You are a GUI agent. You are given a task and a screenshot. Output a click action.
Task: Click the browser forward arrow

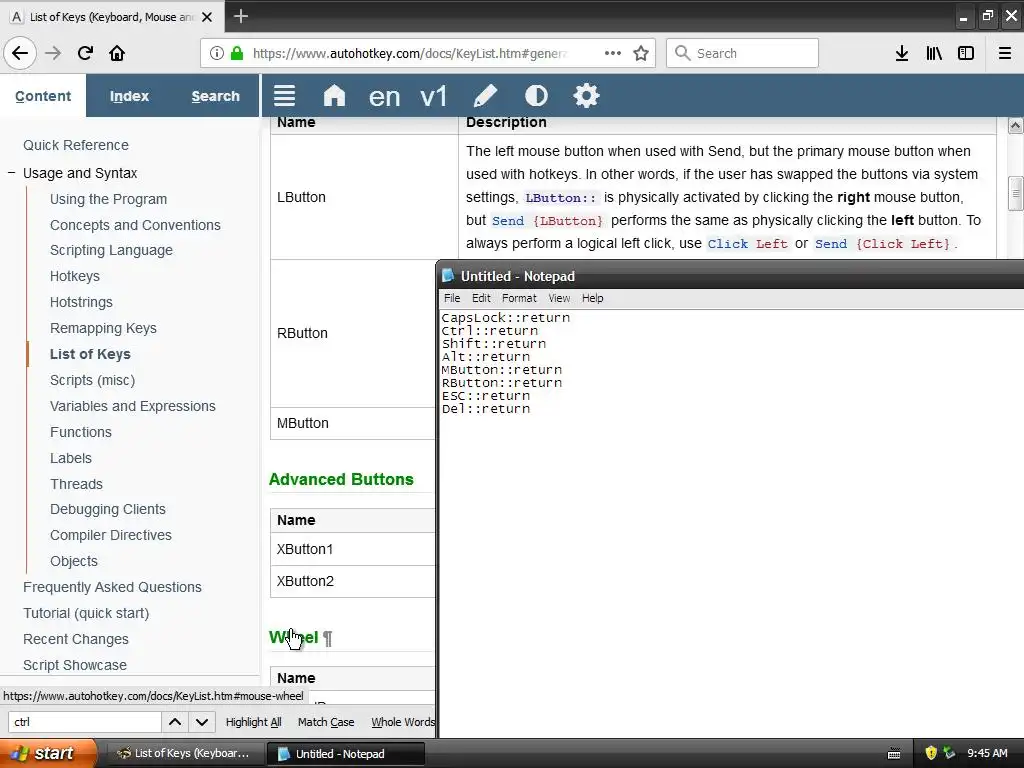point(53,53)
